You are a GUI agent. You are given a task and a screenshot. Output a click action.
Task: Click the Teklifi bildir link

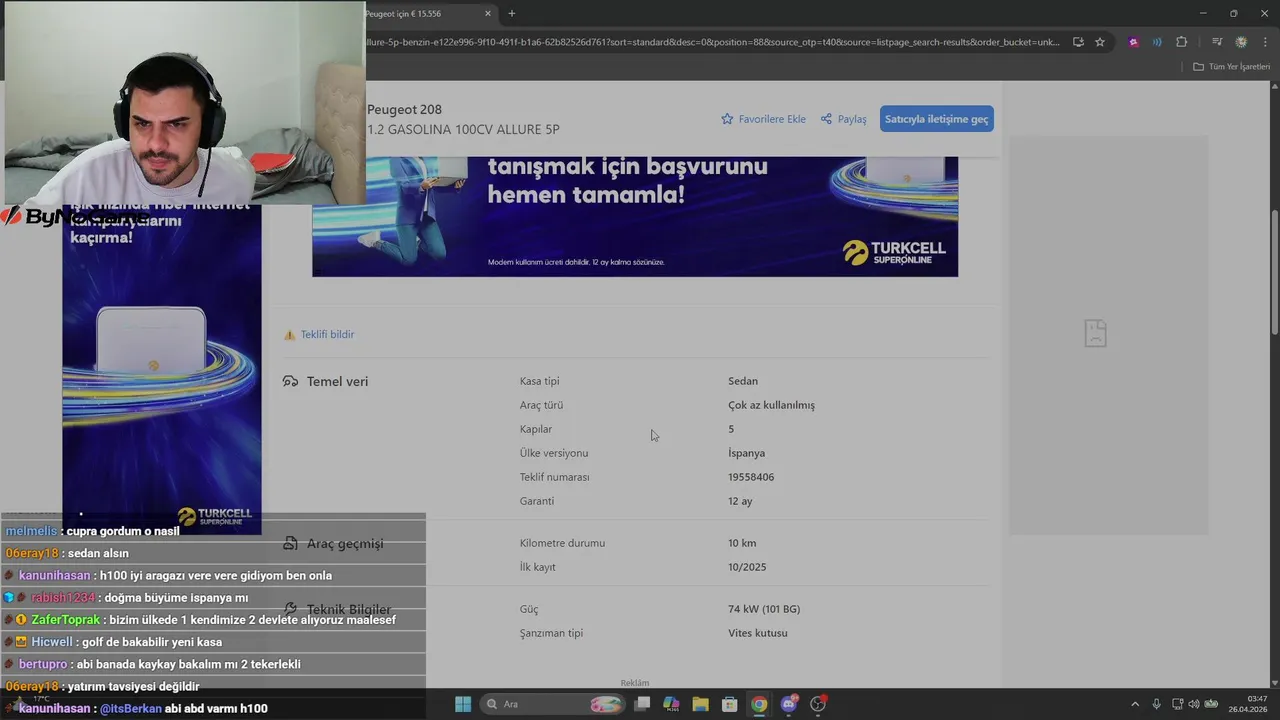[x=327, y=335]
